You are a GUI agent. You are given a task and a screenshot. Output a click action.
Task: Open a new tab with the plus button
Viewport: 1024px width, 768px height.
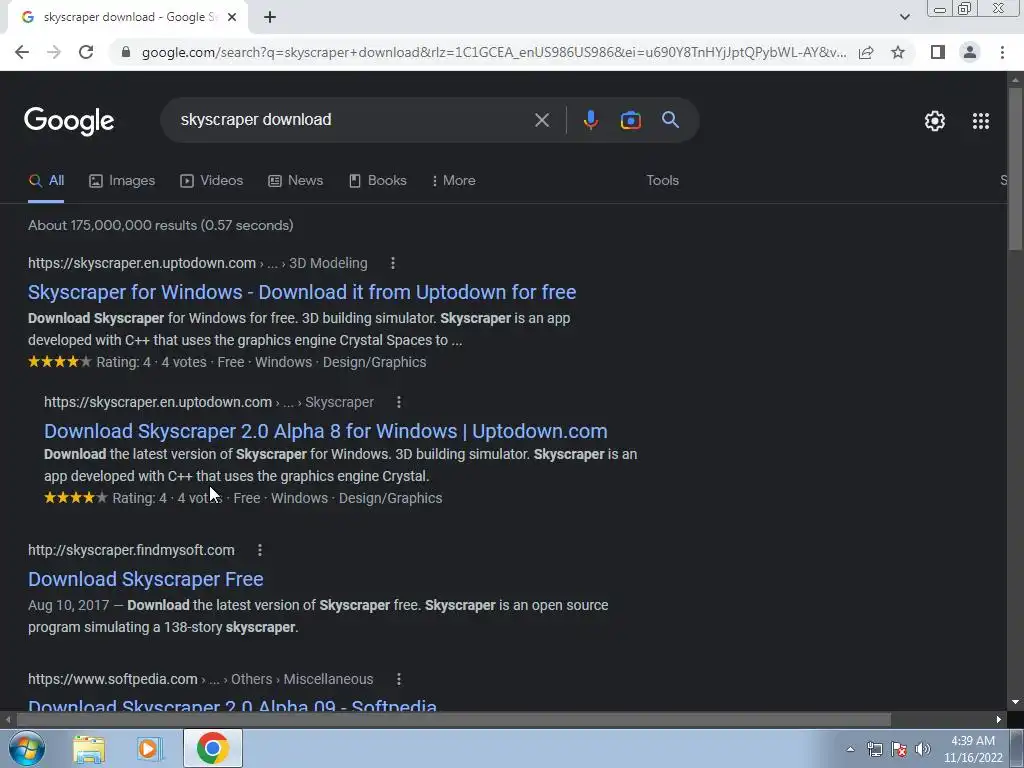[270, 17]
